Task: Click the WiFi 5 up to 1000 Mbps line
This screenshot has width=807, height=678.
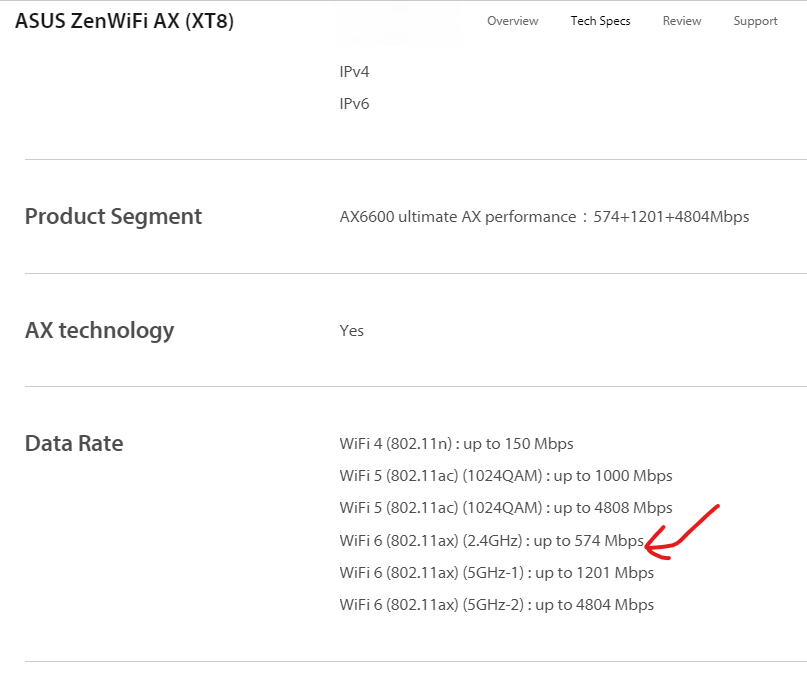Action: 506,476
